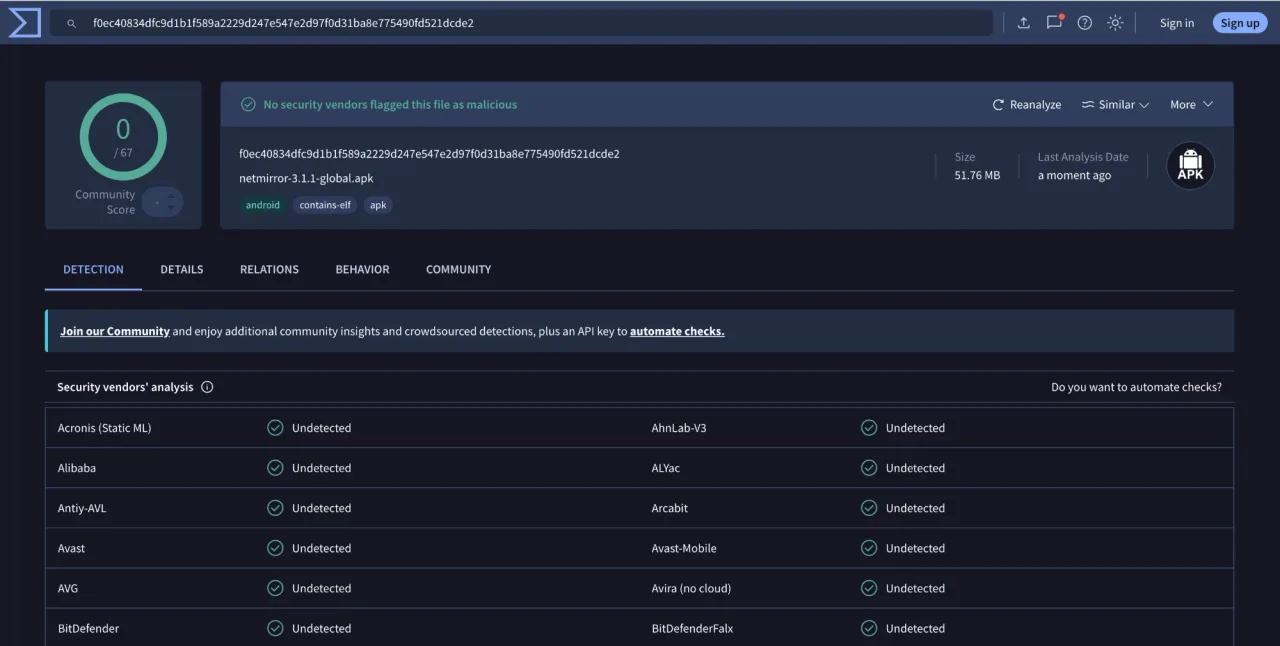Select the DETECTION tab
This screenshot has height=646, width=1280.
point(93,269)
